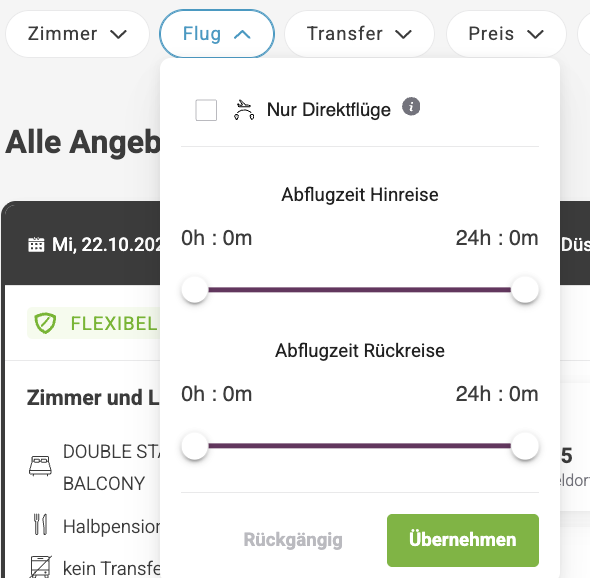Click the right handle of Abflugzeit Rückreise slider
The image size is (590, 578).
pos(525,446)
